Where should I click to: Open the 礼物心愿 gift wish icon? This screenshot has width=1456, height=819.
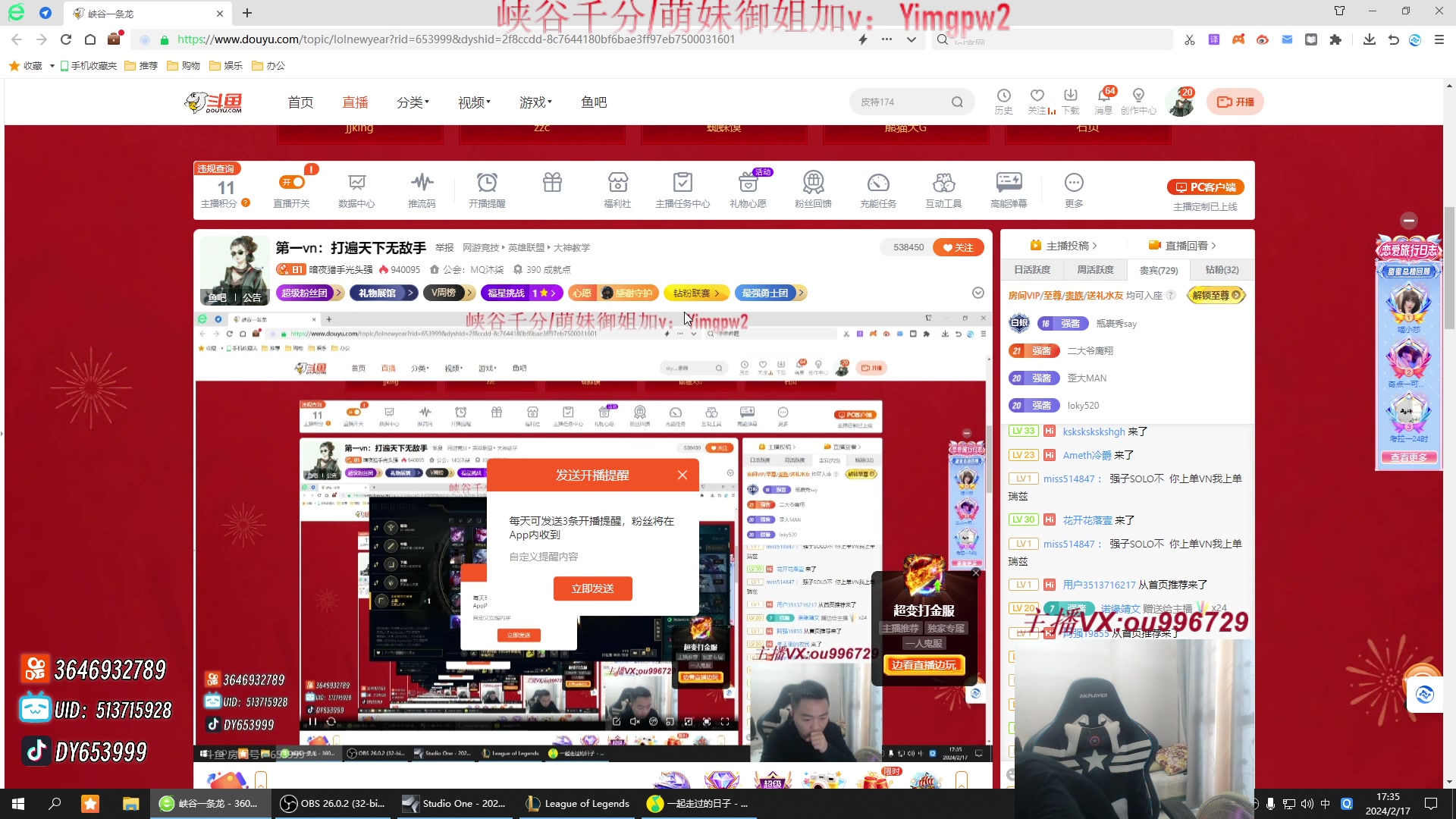pos(748,188)
